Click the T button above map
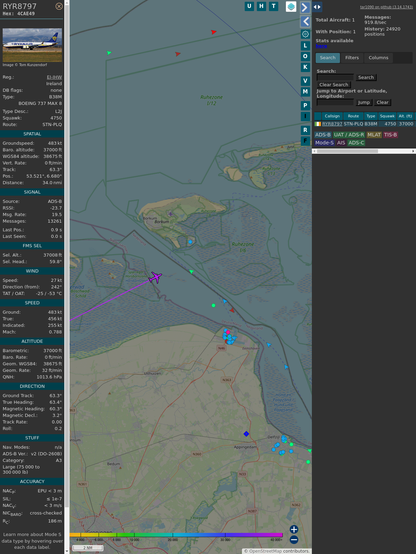Screen dimensions: 416x554 [x=273, y=6]
